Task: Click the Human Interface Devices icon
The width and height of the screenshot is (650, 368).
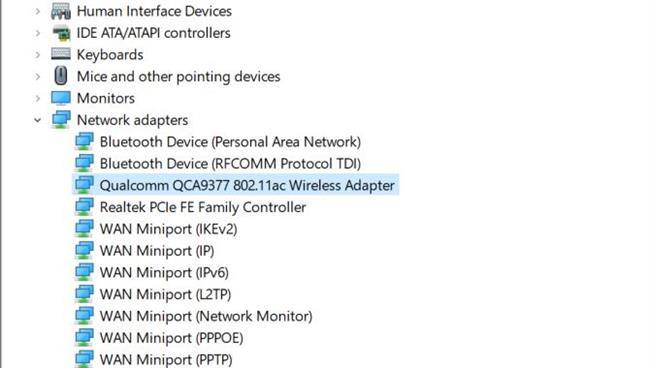Action: click(x=61, y=11)
